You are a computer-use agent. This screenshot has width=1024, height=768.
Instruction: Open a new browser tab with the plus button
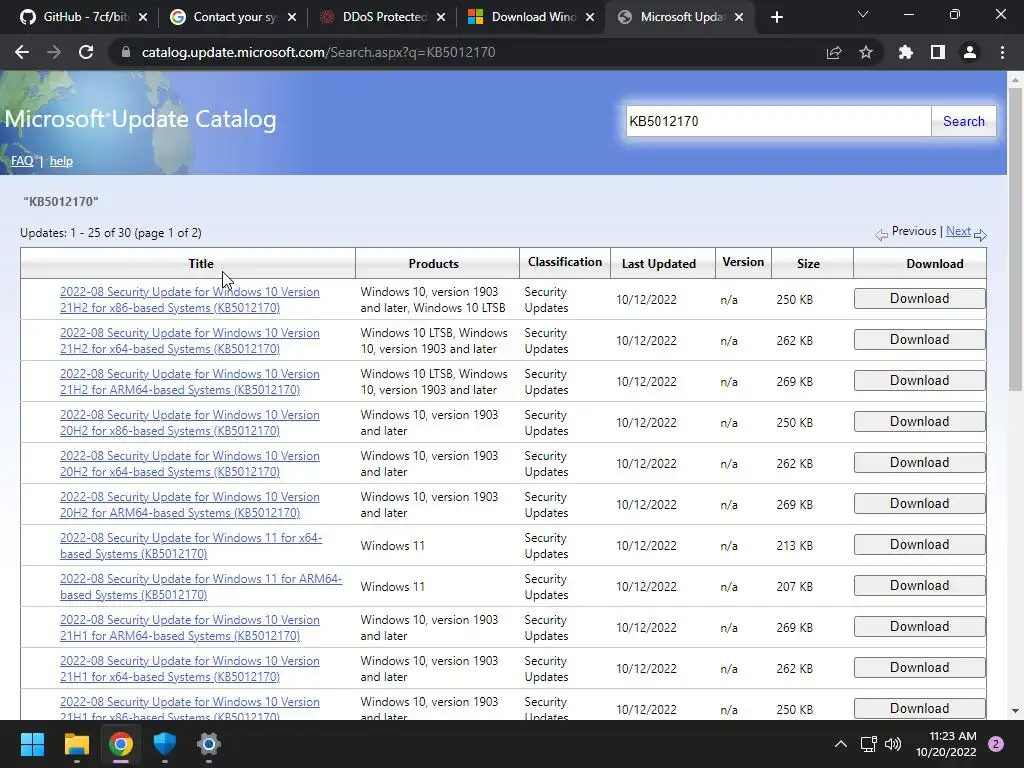(x=776, y=17)
